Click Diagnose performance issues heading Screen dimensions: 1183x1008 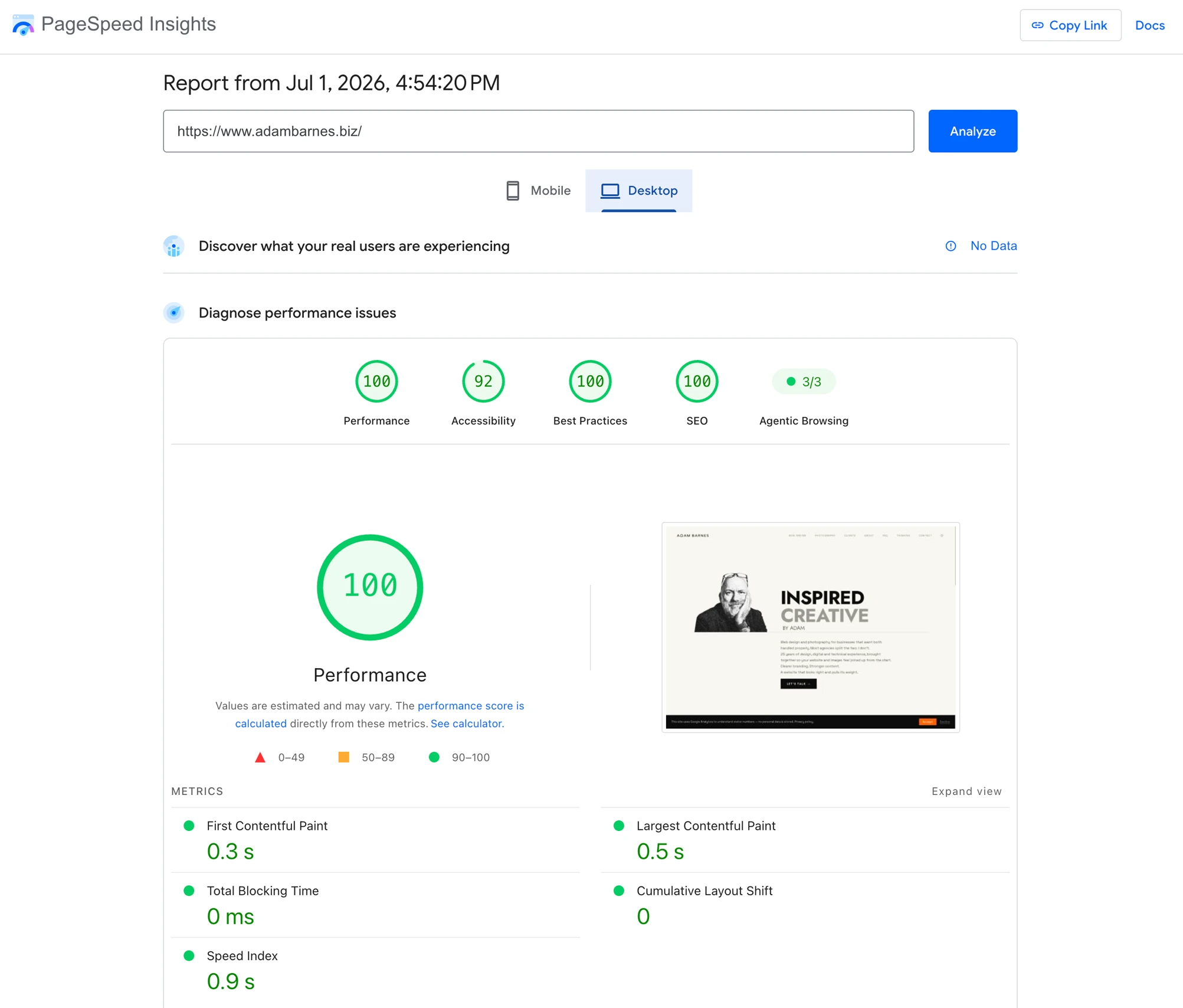297,313
